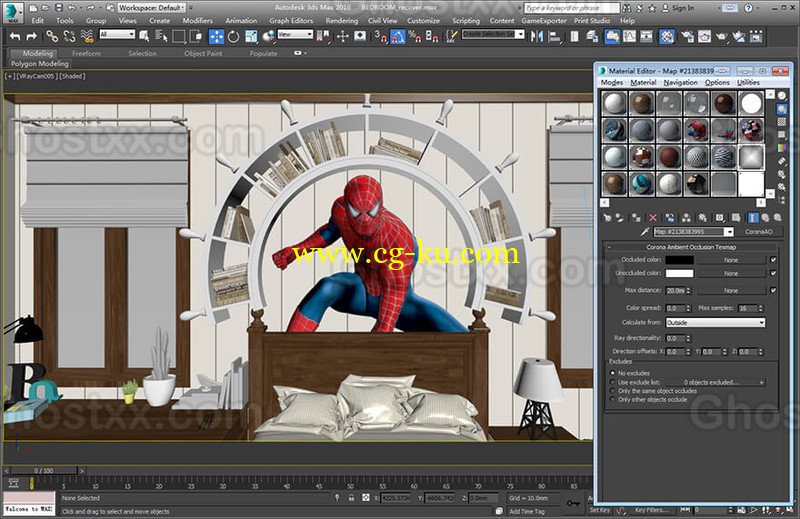Activate the Select by Name tool
This screenshot has width=800, height=519.
[162, 36]
